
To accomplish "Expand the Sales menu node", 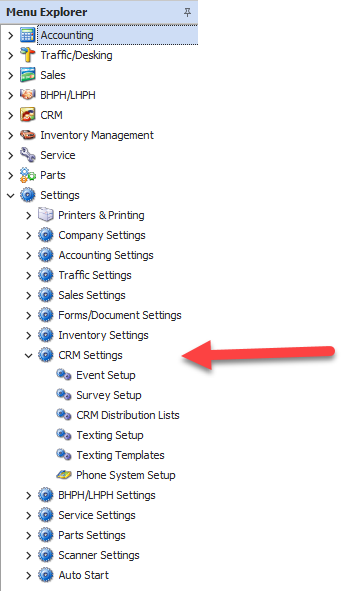I will pyautogui.click(x=11, y=75).
